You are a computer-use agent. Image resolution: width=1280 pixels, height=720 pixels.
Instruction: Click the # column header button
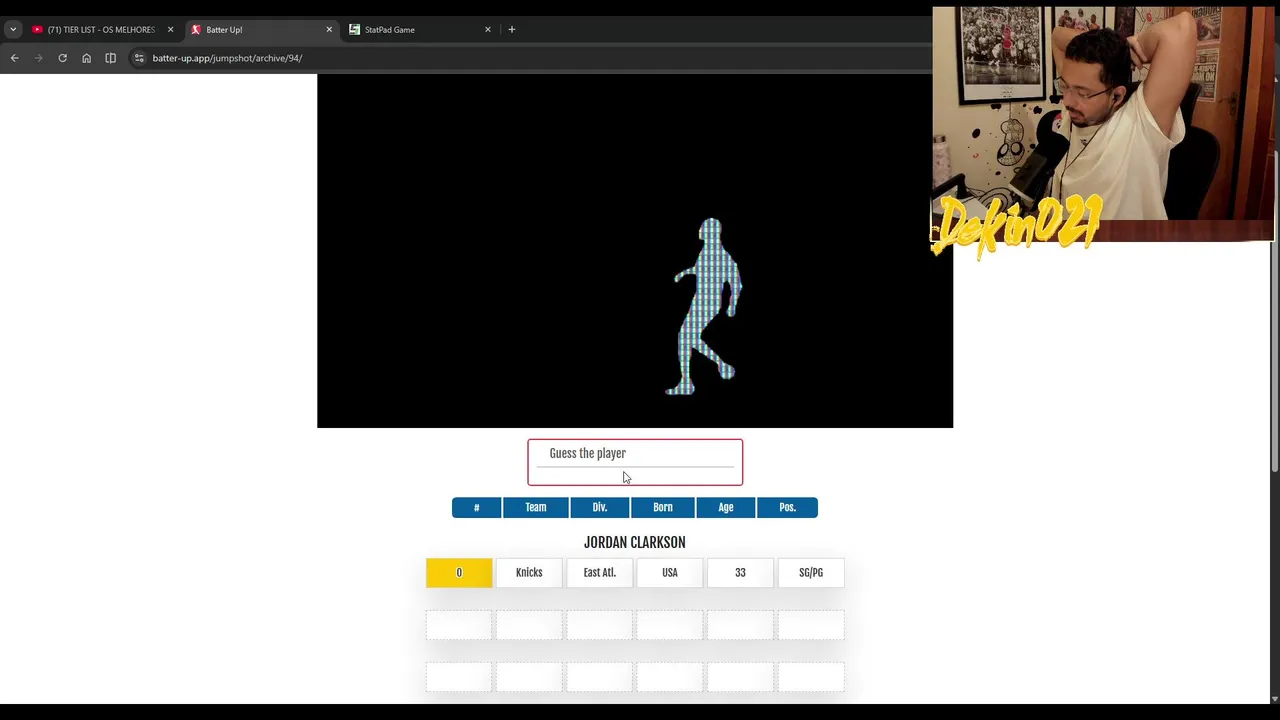tap(476, 507)
